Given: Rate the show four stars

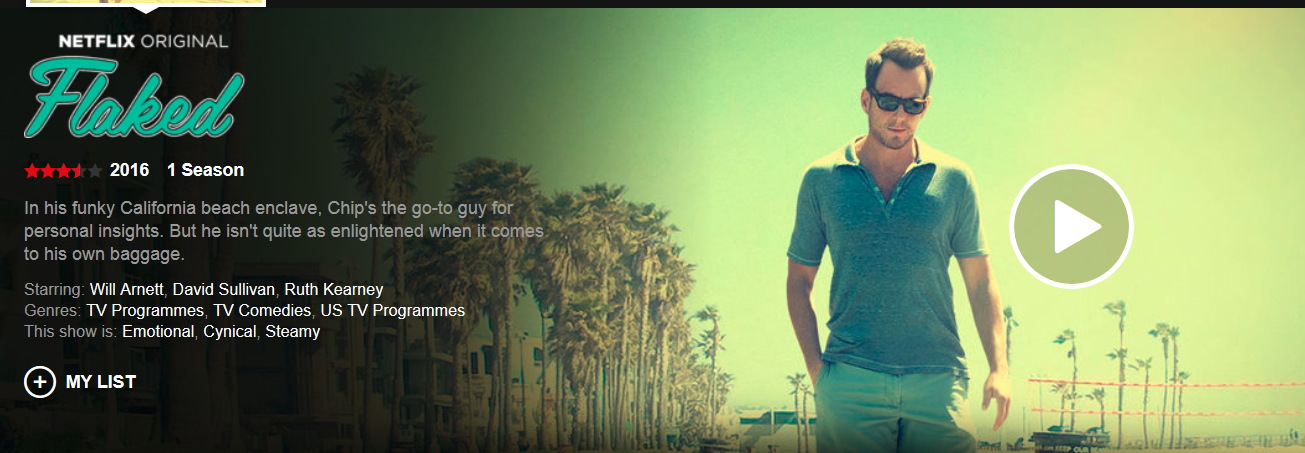Looking at the screenshot, I should (79, 171).
